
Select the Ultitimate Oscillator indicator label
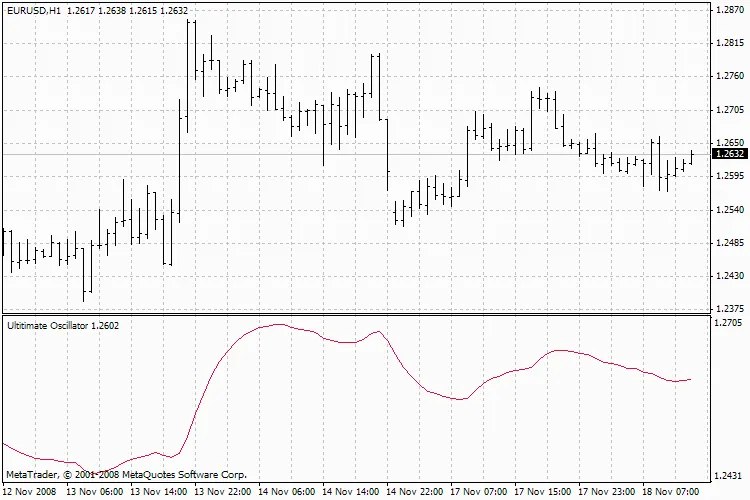tap(63, 326)
